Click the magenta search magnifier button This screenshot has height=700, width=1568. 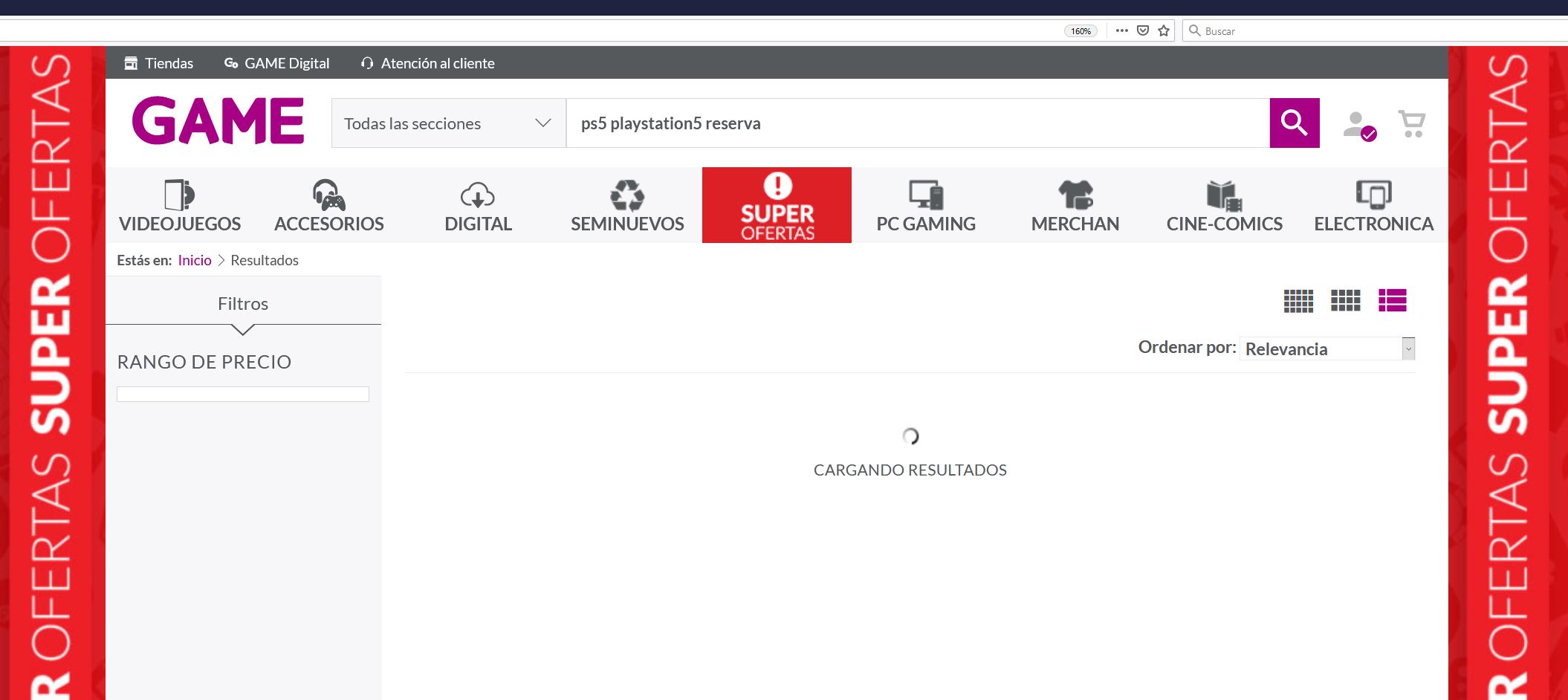tap(1295, 123)
